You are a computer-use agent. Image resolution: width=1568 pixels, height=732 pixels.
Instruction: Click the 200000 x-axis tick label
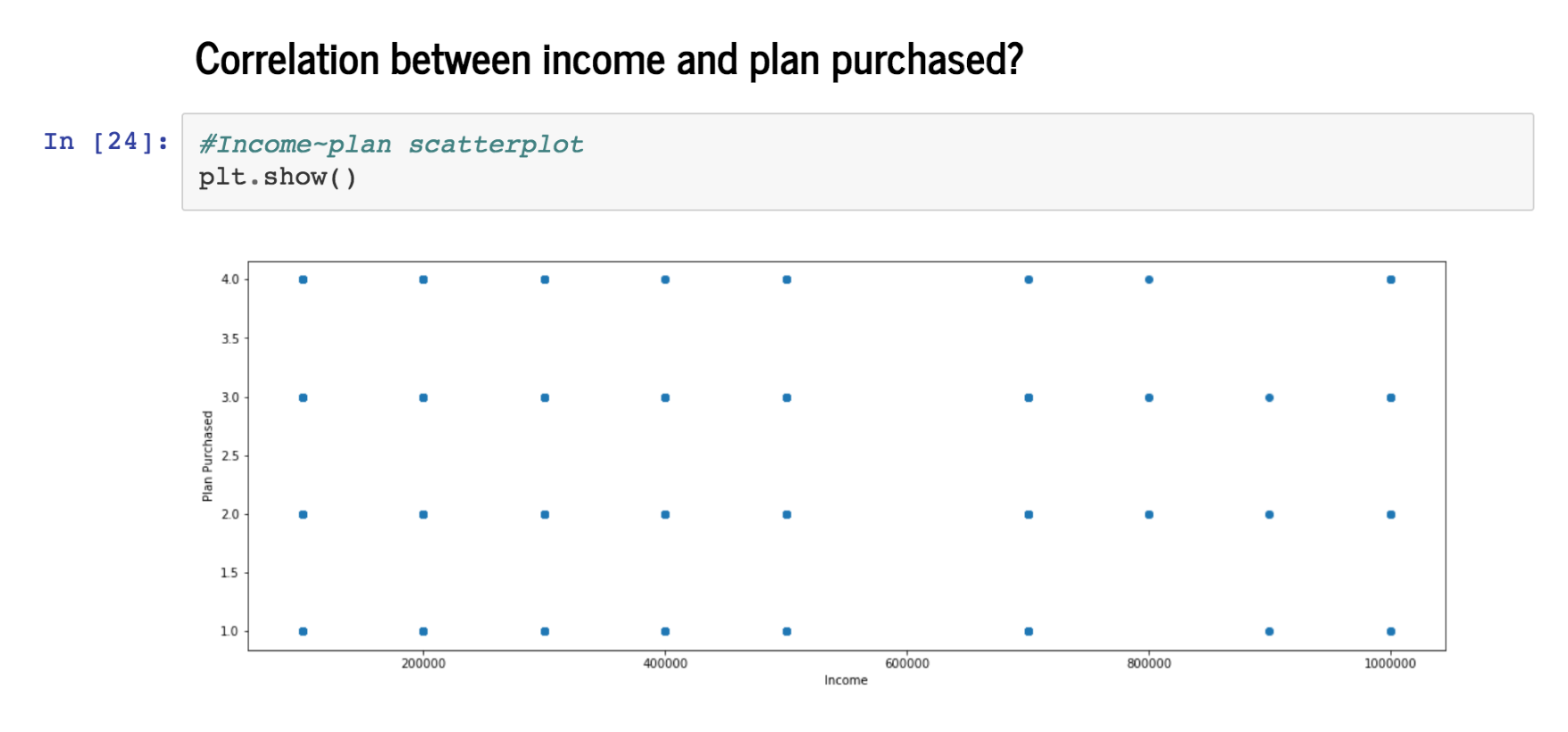pos(423,663)
